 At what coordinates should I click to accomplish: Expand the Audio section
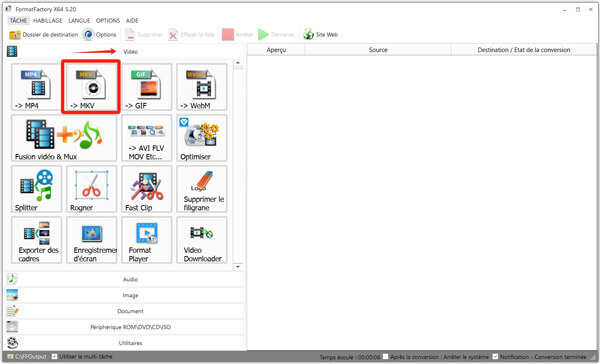click(125, 279)
